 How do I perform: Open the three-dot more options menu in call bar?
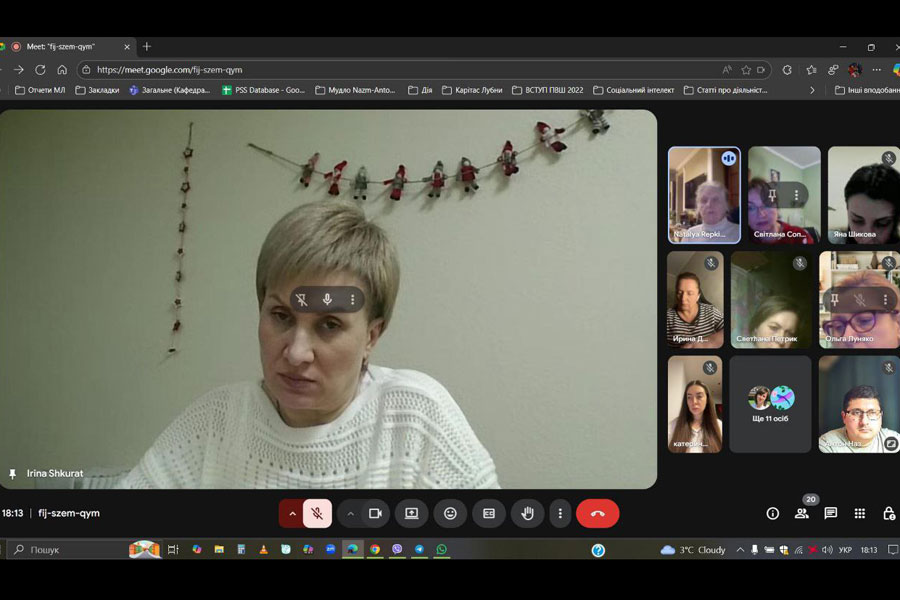click(560, 513)
